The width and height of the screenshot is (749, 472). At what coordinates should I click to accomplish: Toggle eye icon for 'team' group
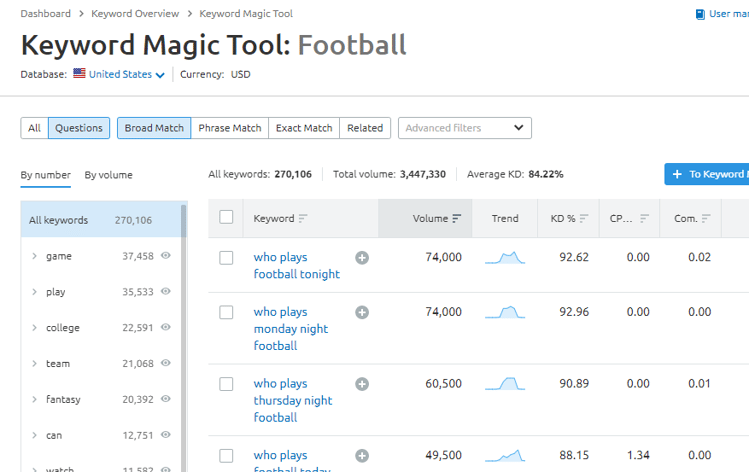click(x=165, y=363)
